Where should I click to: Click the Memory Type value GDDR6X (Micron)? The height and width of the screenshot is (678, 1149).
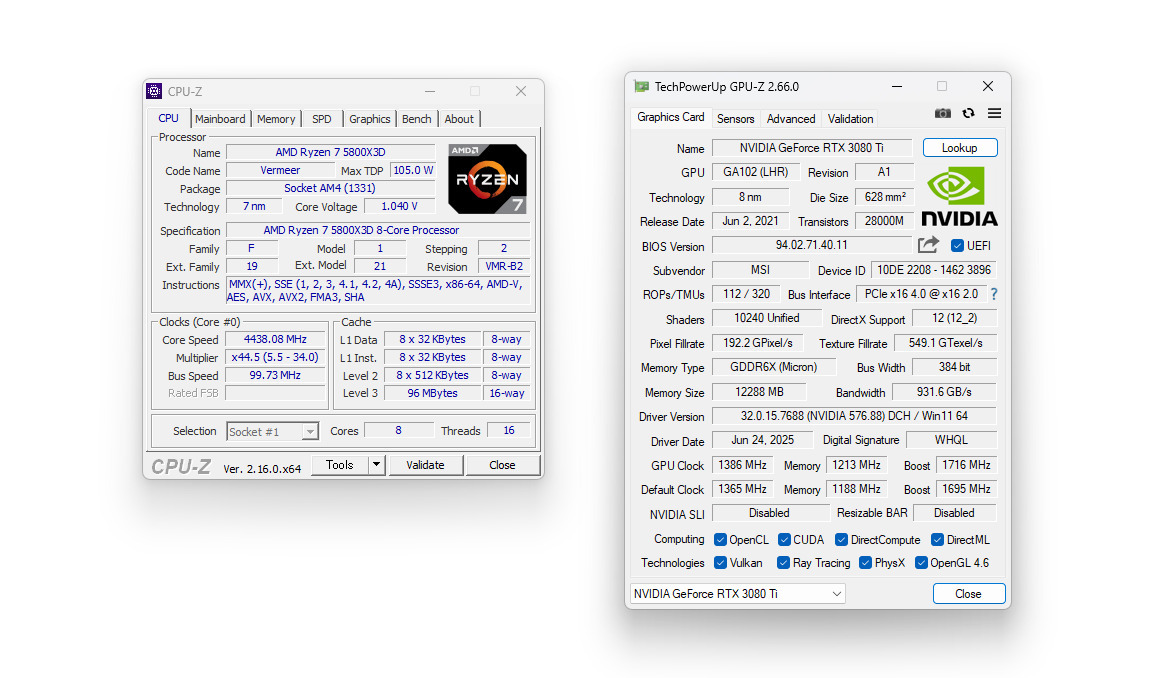(x=774, y=367)
